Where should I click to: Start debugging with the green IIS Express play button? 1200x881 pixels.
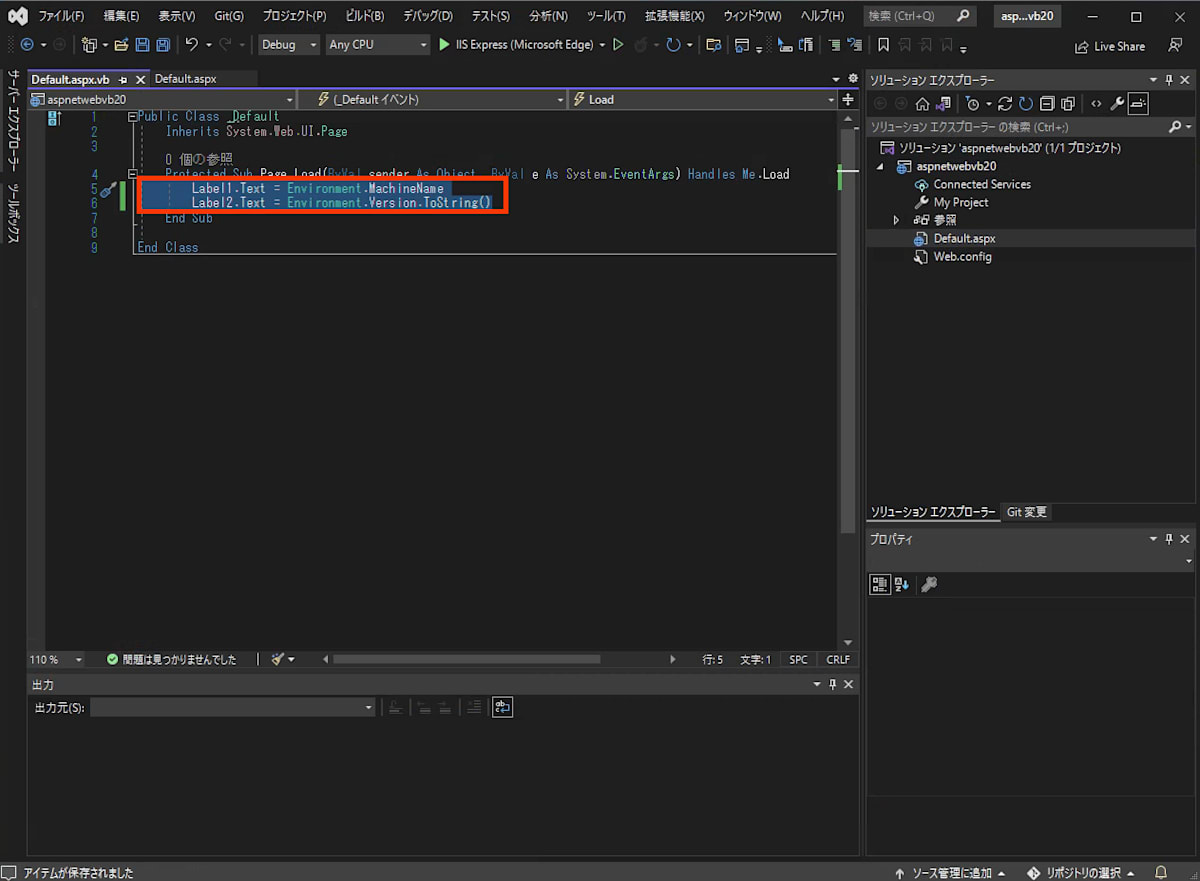coord(445,45)
